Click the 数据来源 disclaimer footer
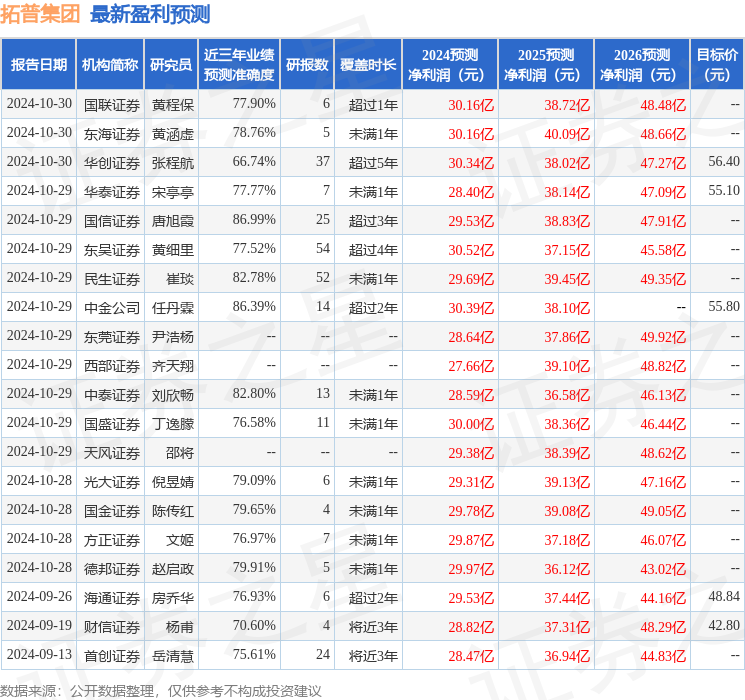 (161, 690)
